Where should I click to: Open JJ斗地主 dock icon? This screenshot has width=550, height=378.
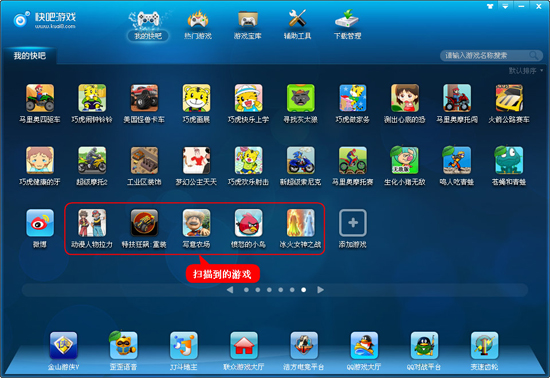click(x=183, y=345)
